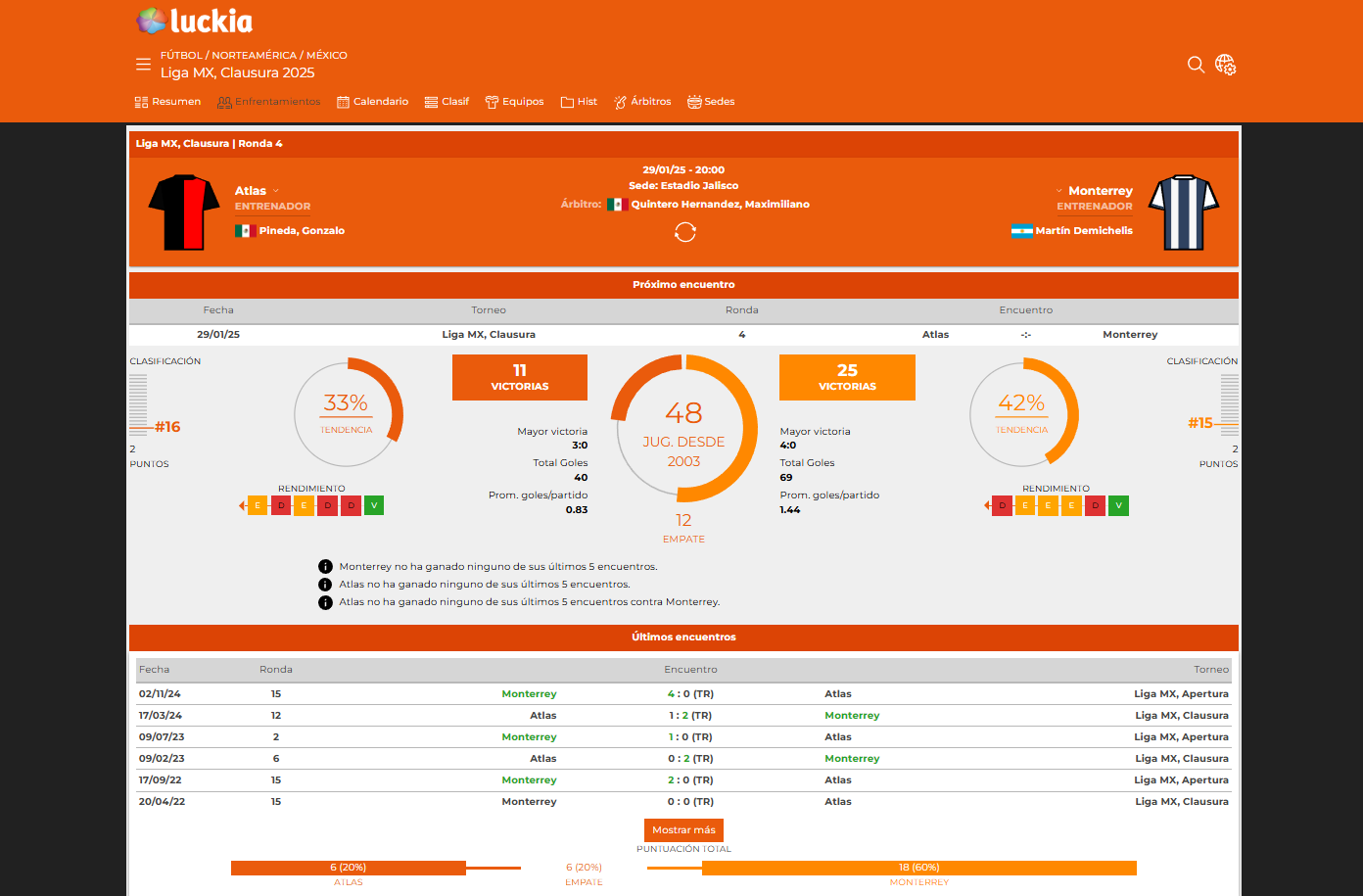Click the swap teams refresh icon
The width and height of the screenshot is (1363, 896).
click(x=685, y=232)
